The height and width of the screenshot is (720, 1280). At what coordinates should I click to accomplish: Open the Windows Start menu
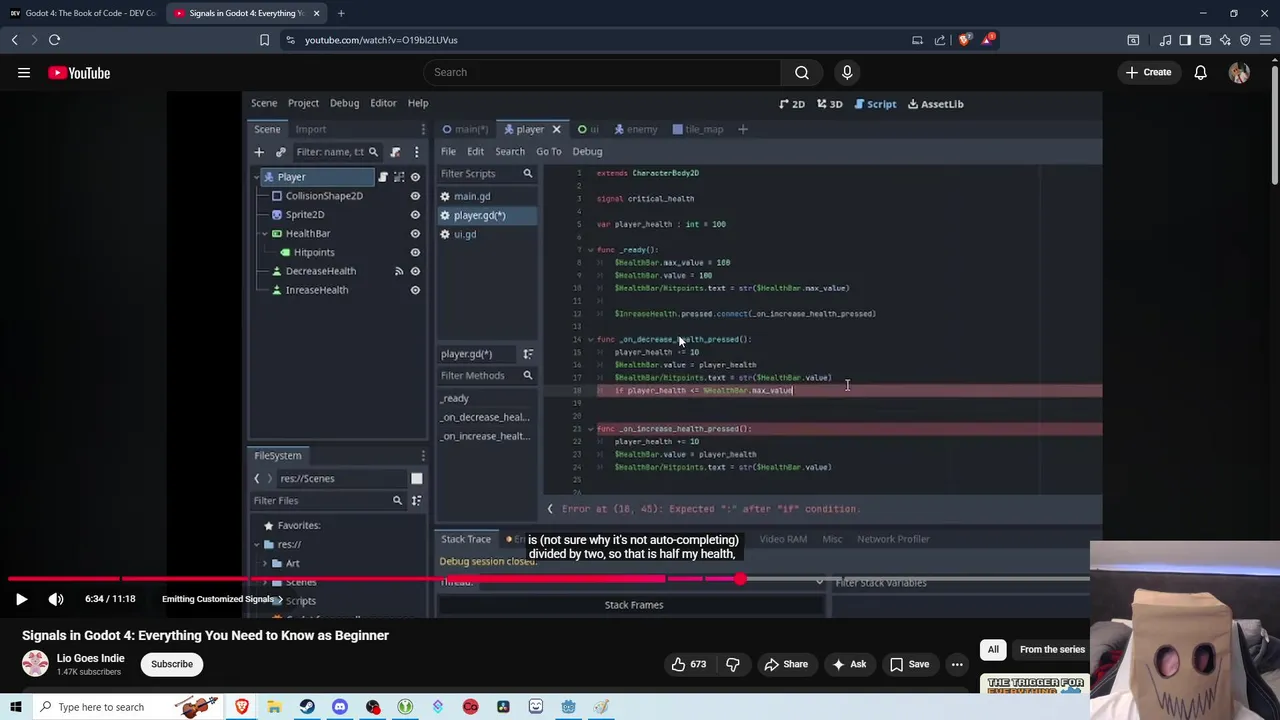[16, 707]
